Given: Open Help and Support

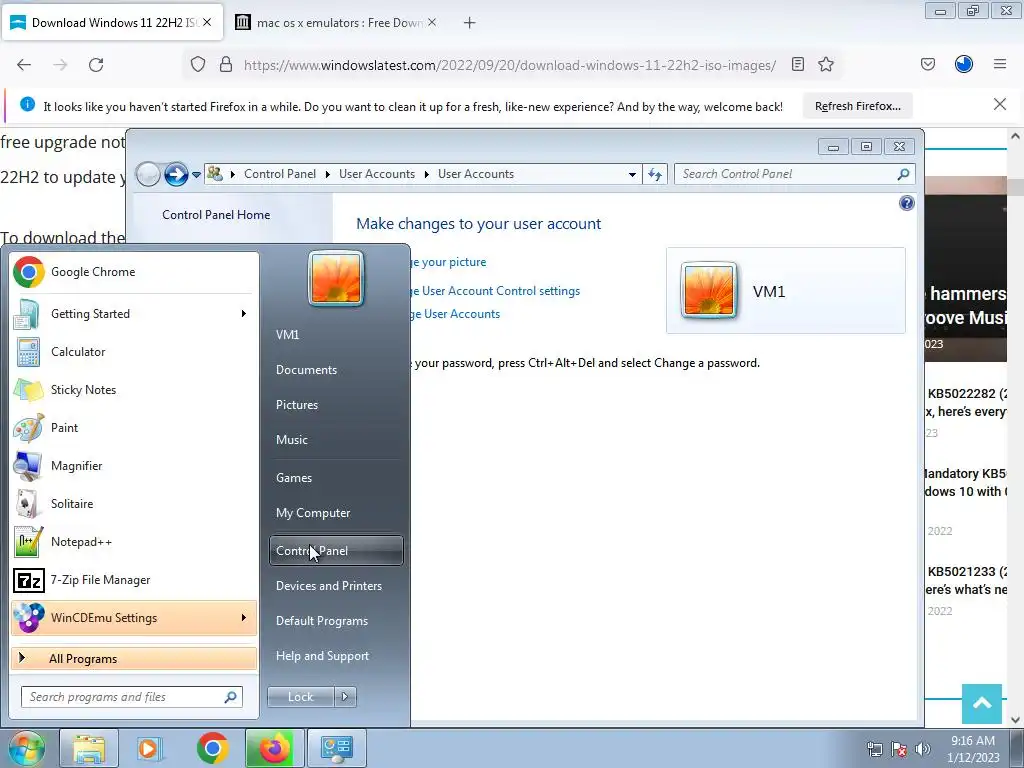Looking at the screenshot, I should pos(336,656).
